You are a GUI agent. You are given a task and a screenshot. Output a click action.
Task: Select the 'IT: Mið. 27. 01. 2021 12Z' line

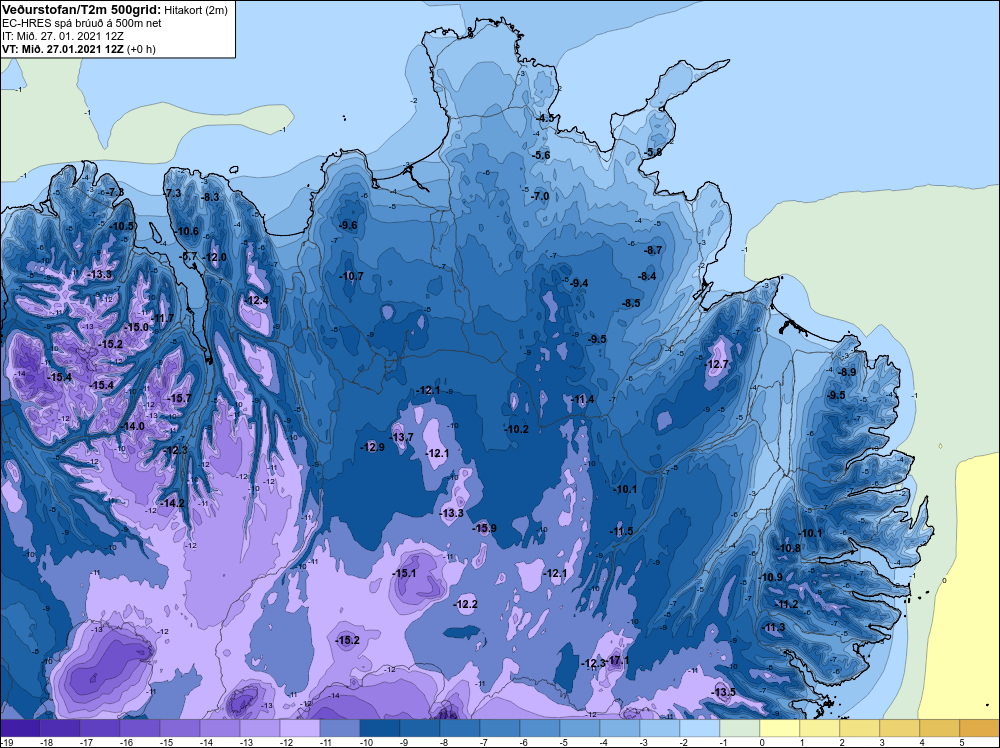61,36
